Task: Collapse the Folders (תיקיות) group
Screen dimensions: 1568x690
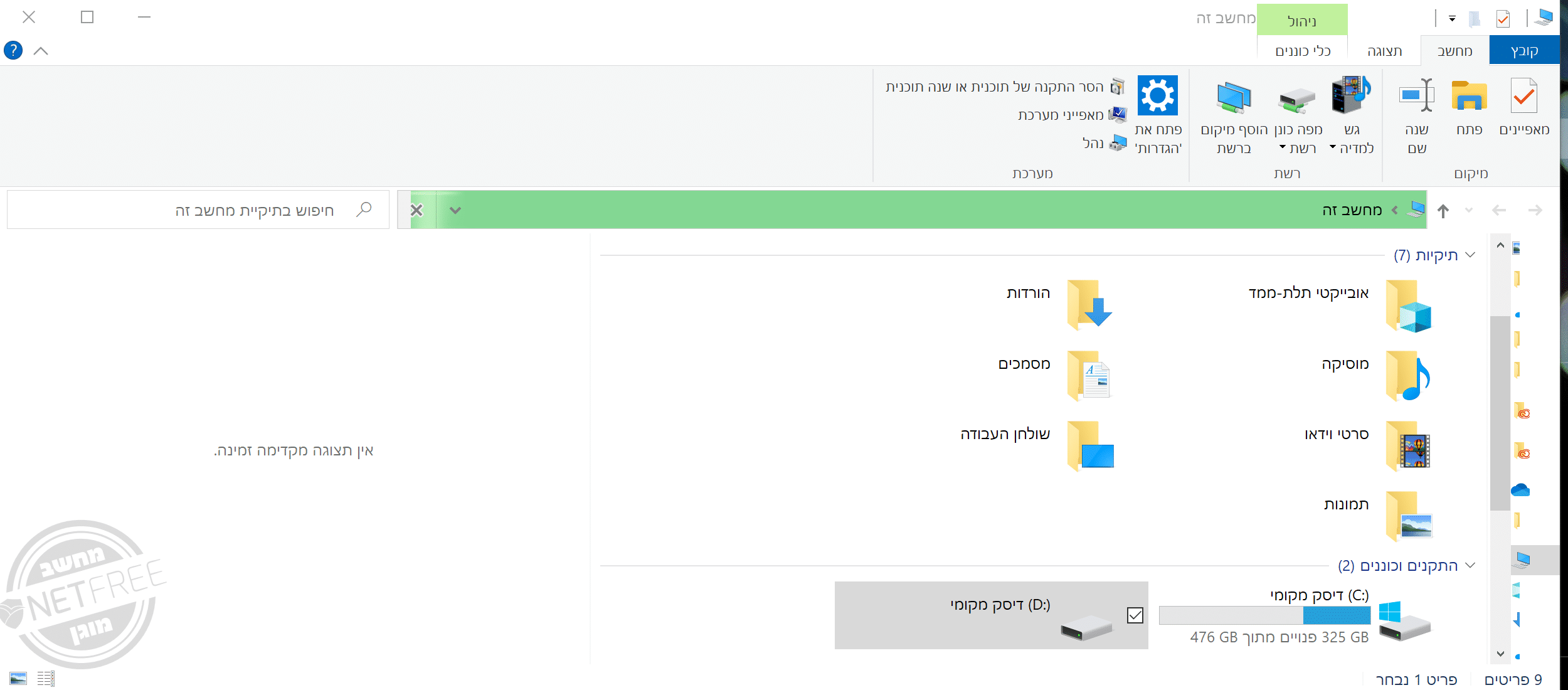Action: pyautogui.click(x=1470, y=255)
